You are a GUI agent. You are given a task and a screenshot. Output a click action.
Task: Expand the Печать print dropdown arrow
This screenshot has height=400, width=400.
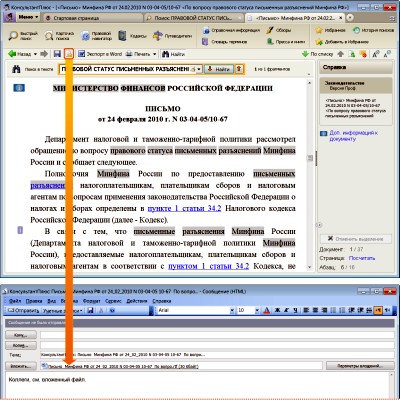pyautogui.click(x=154, y=54)
